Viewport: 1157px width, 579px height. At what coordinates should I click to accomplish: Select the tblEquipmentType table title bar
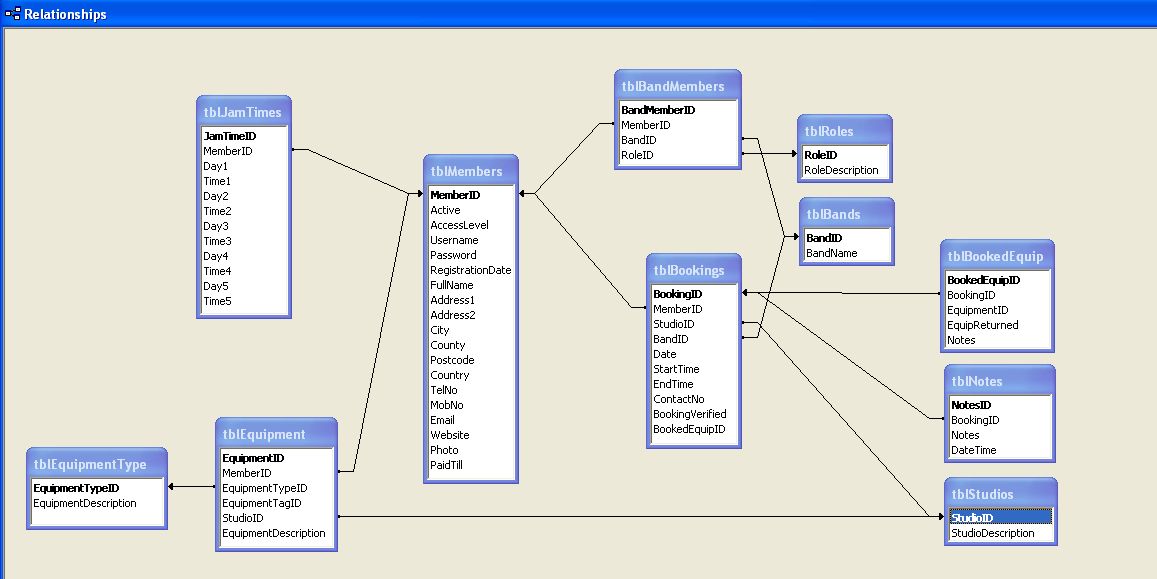97,465
